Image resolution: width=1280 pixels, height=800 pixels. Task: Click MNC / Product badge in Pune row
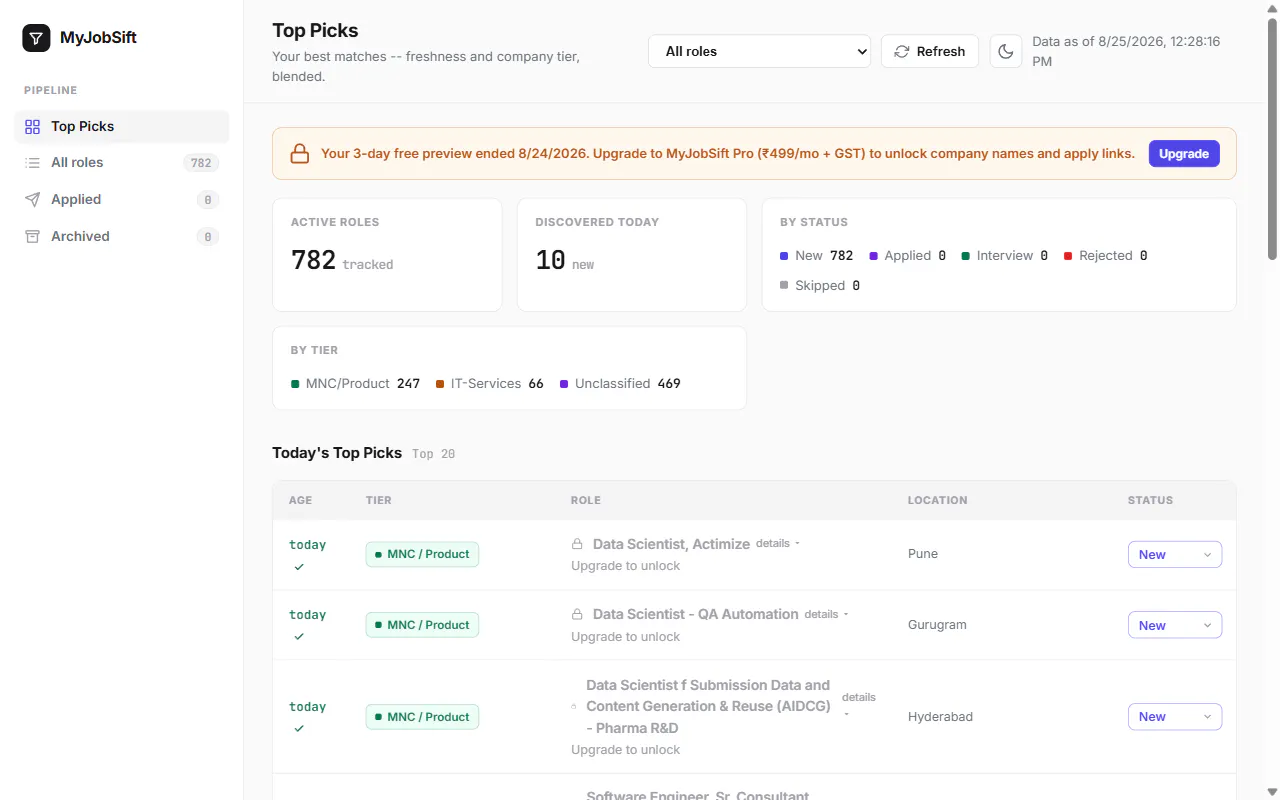click(x=422, y=554)
